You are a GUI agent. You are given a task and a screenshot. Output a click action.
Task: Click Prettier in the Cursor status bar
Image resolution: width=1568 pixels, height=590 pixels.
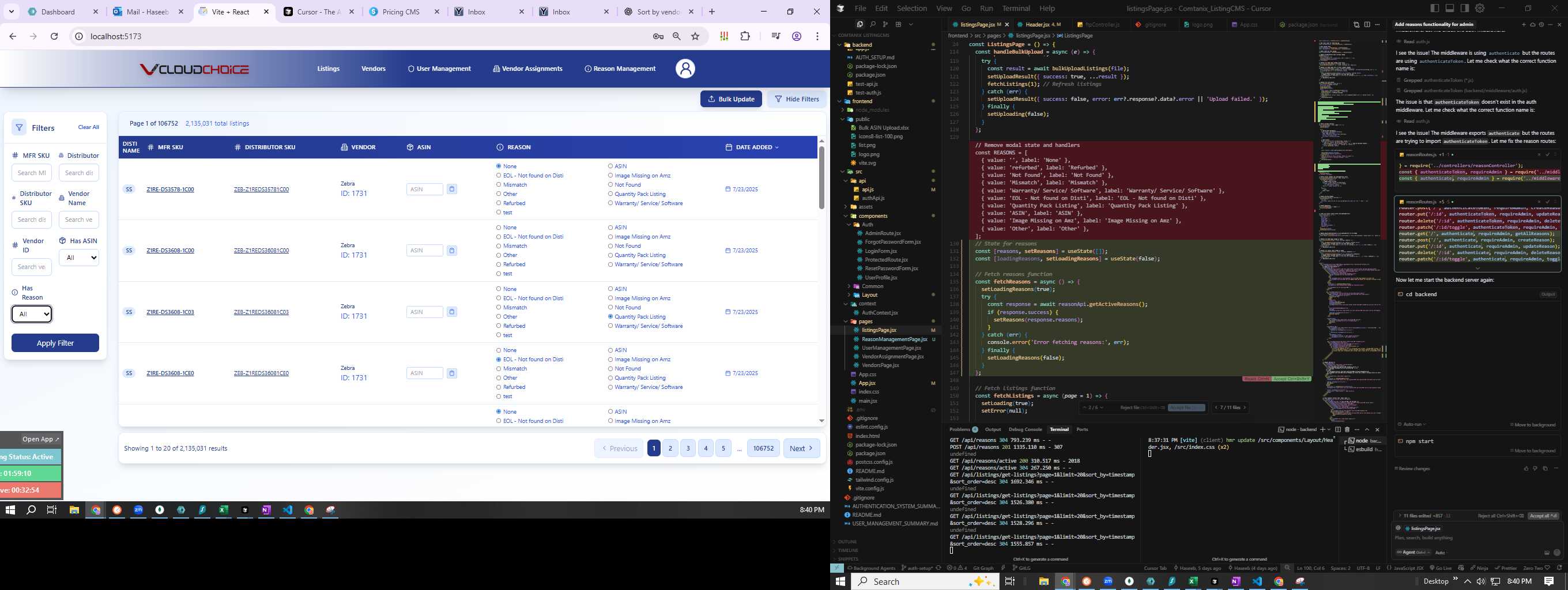click(x=1505, y=568)
